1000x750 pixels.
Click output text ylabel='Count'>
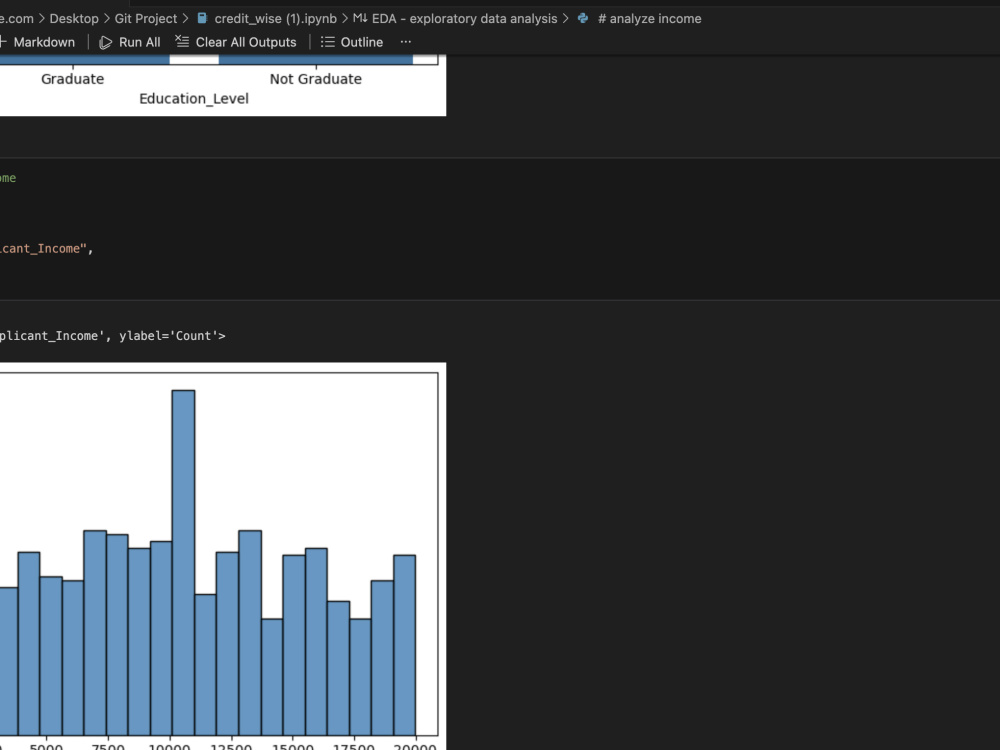pos(172,336)
